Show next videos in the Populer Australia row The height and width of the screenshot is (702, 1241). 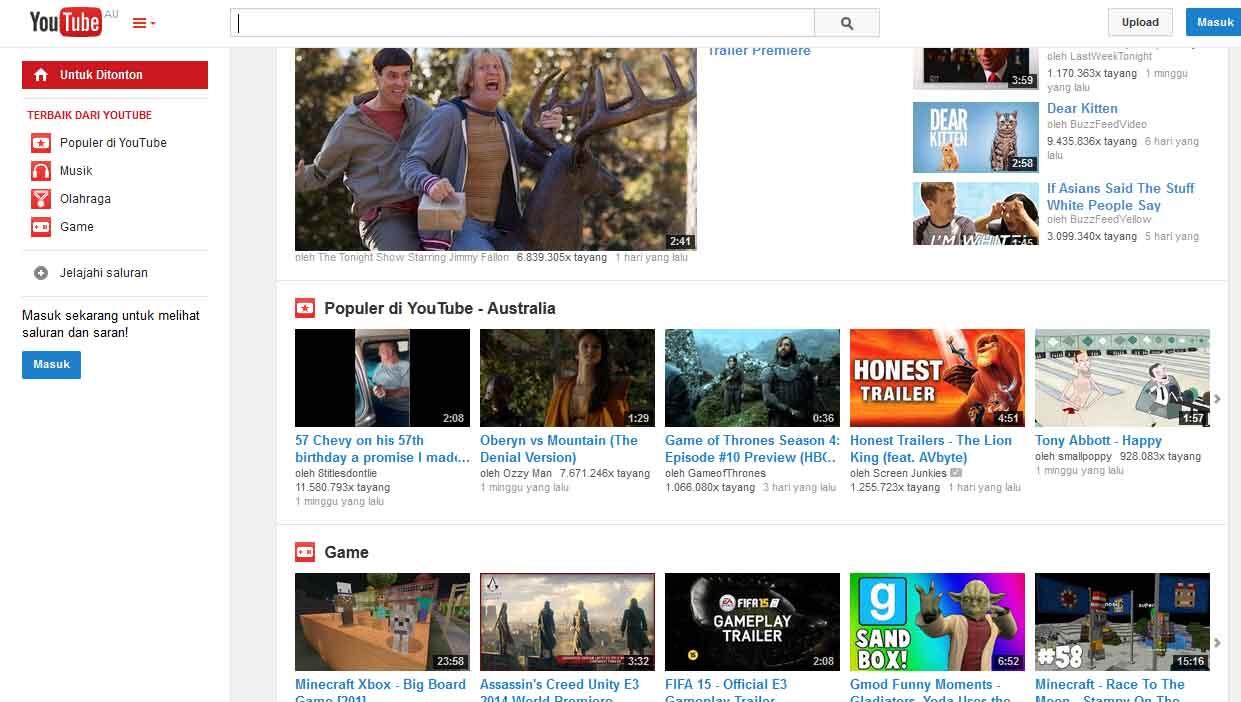point(1217,399)
